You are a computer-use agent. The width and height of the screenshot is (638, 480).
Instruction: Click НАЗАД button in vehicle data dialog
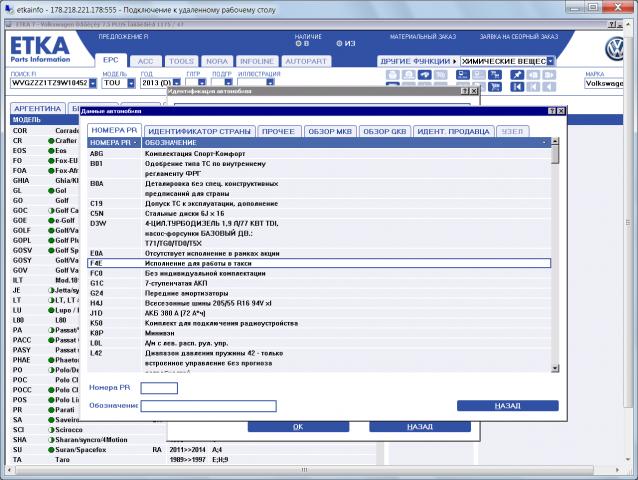click(x=507, y=406)
